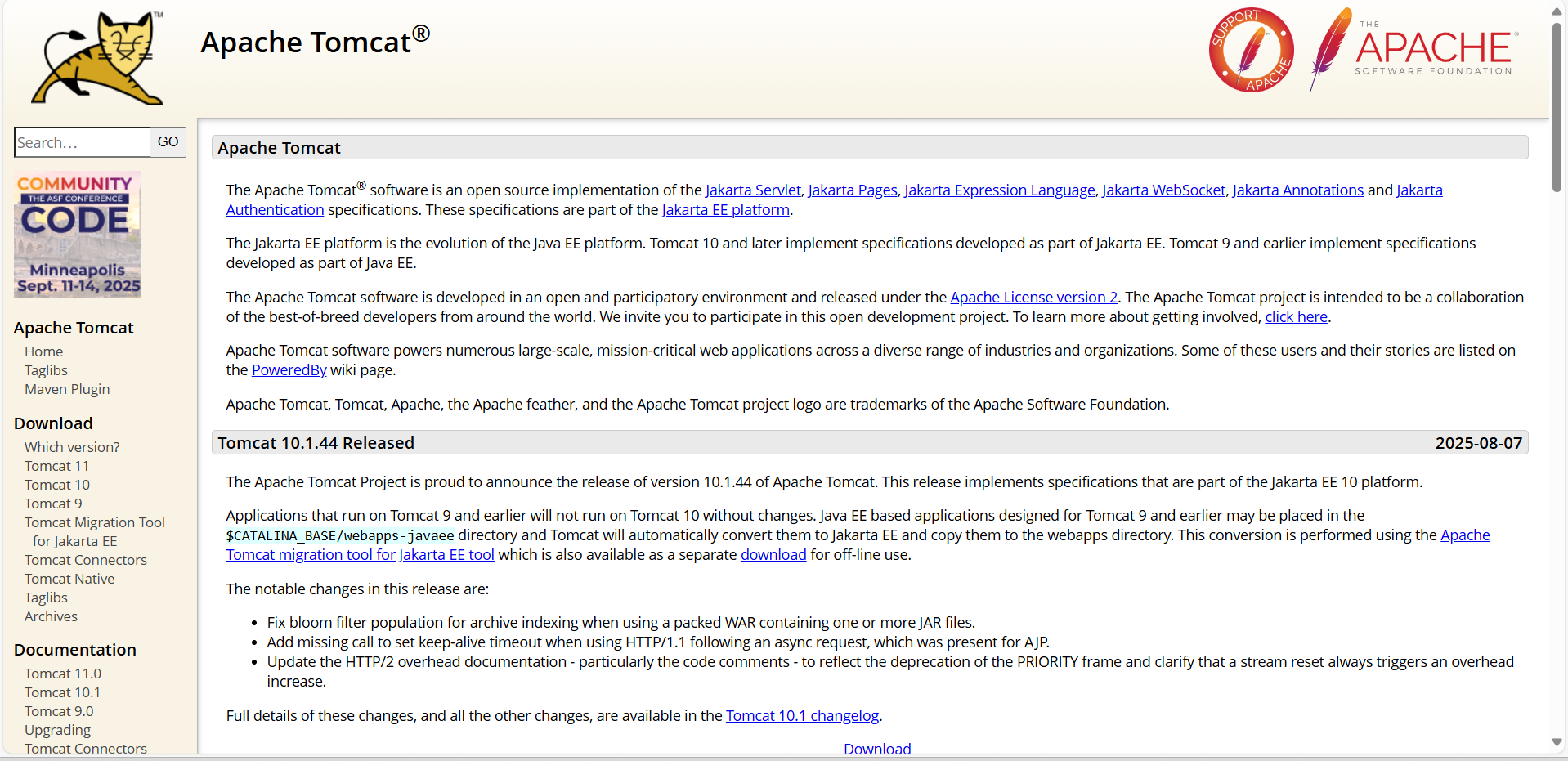
Task: Follow the Jakarta Annotations link
Action: pyautogui.click(x=1297, y=190)
